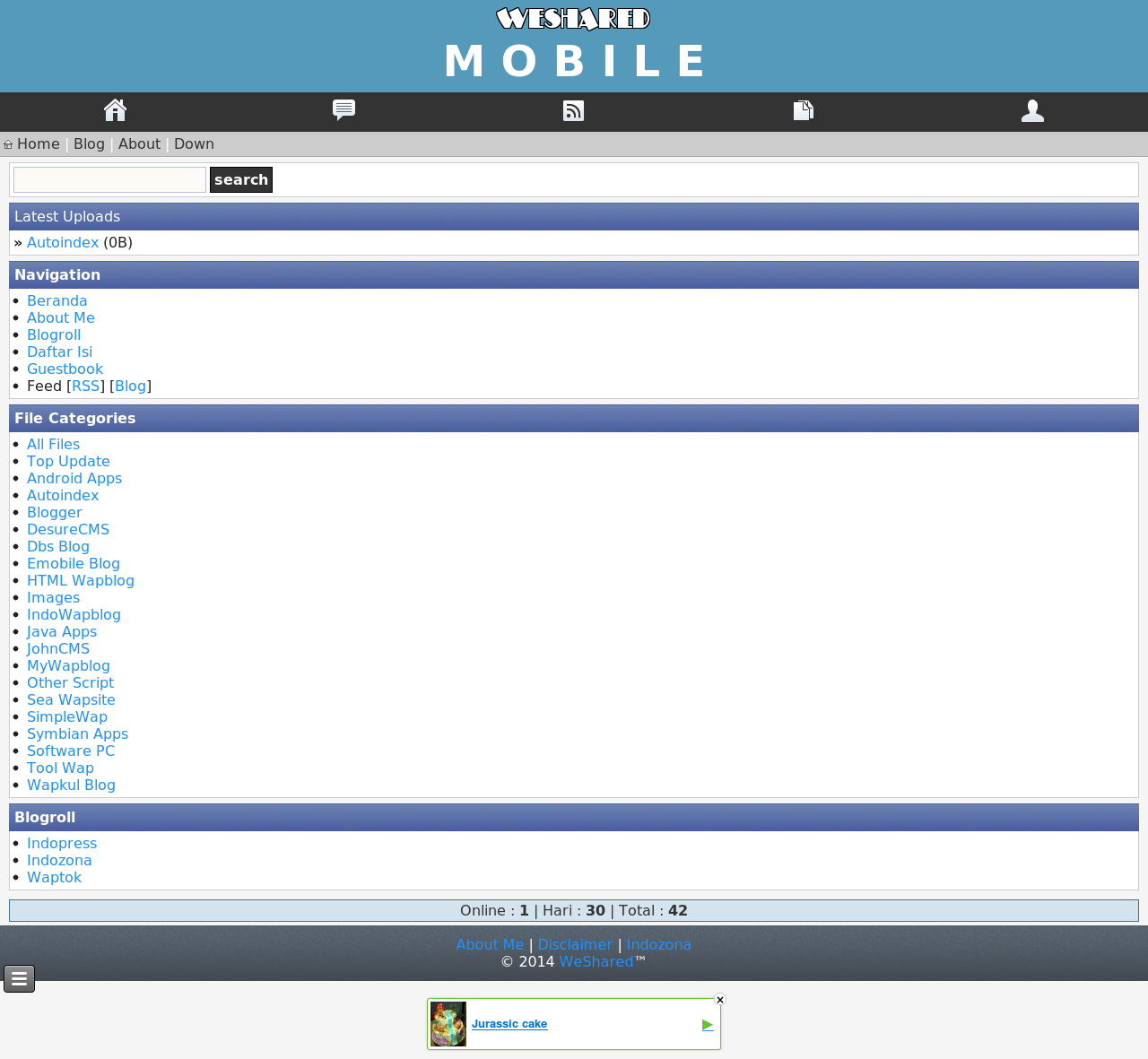Click the green arrow on the ad banner
The width and height of the screenshot is (1148, 1059).
pos(708,1024)
